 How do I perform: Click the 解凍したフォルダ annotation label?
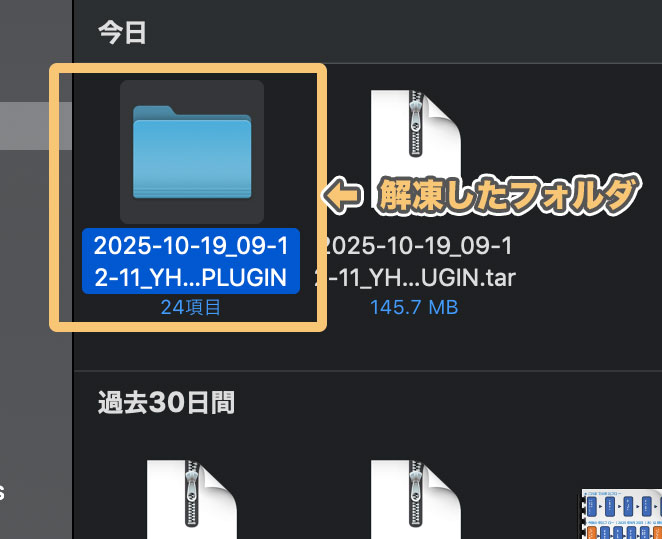pyautogui.click(x=509, y=195)
